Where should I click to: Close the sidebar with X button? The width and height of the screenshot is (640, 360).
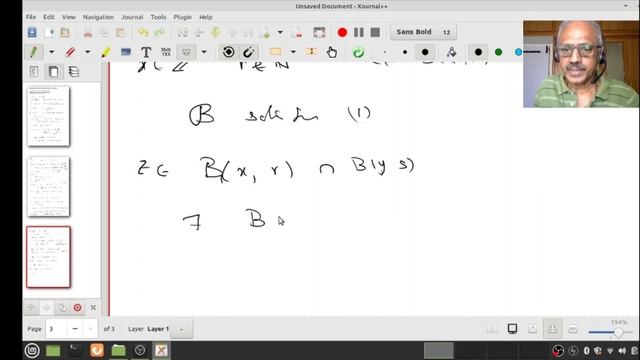93,308
